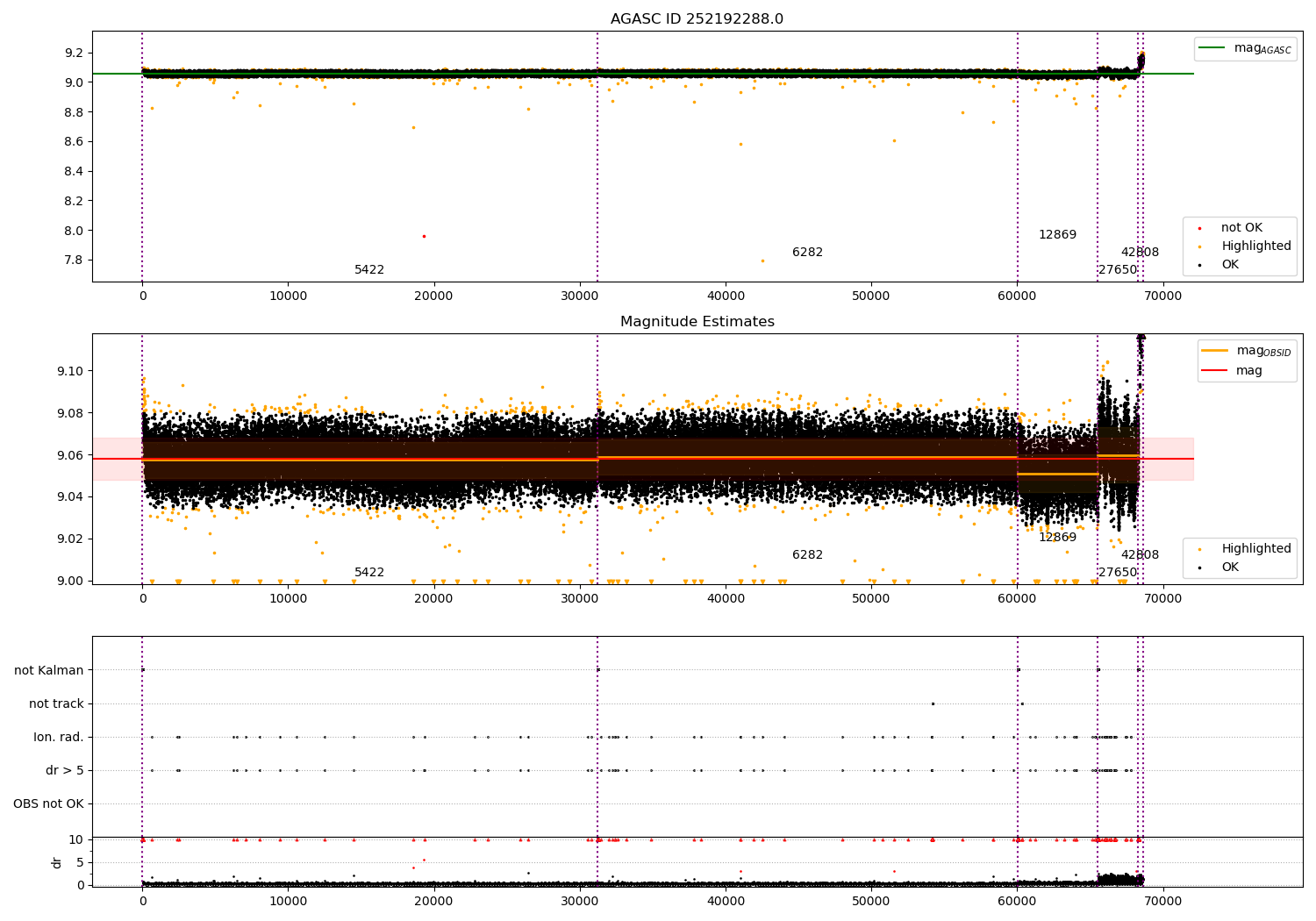Click observation label "12869" in the top plot

tap(1057, 235)
